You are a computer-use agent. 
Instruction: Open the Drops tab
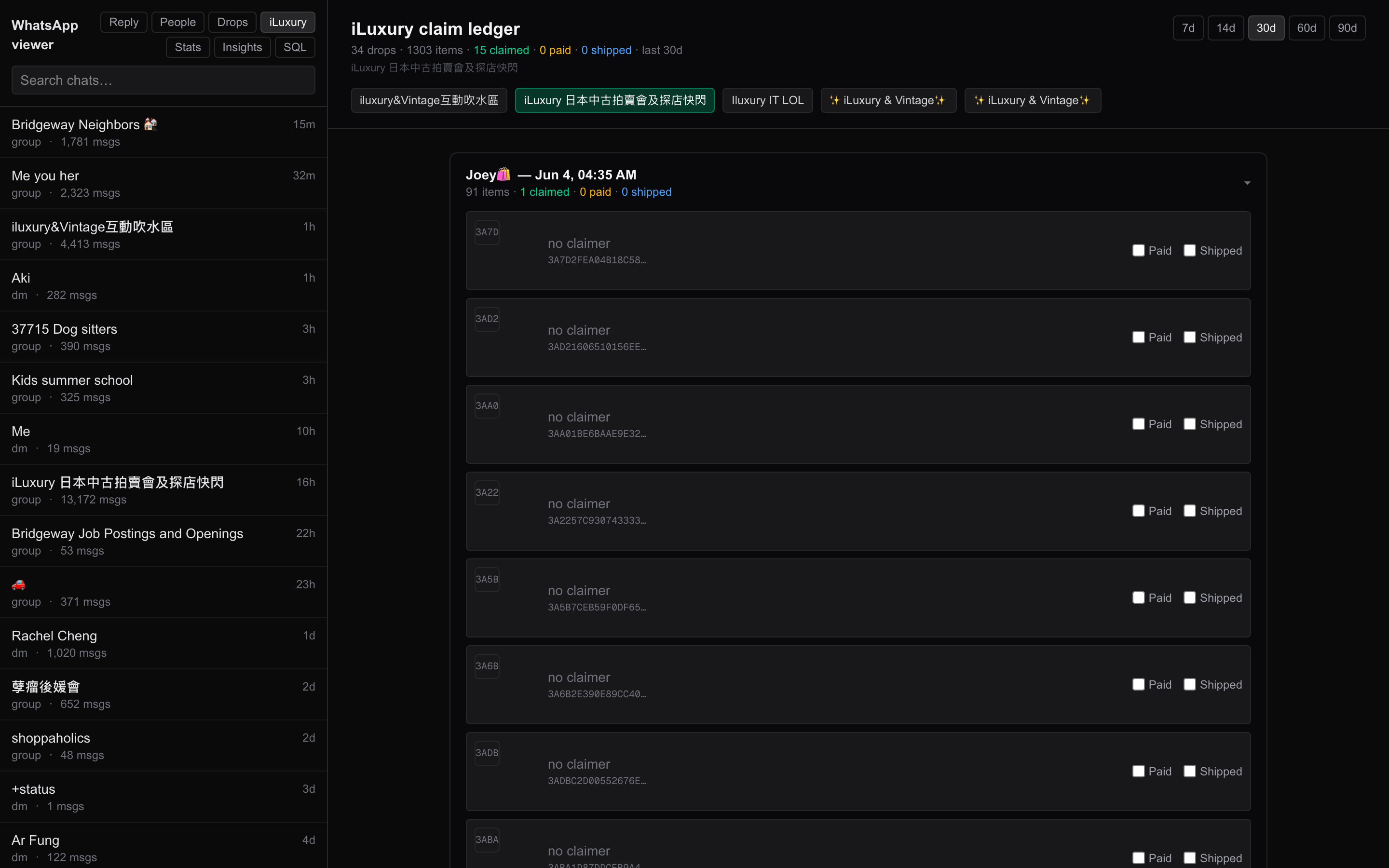[x=232, y=22]
